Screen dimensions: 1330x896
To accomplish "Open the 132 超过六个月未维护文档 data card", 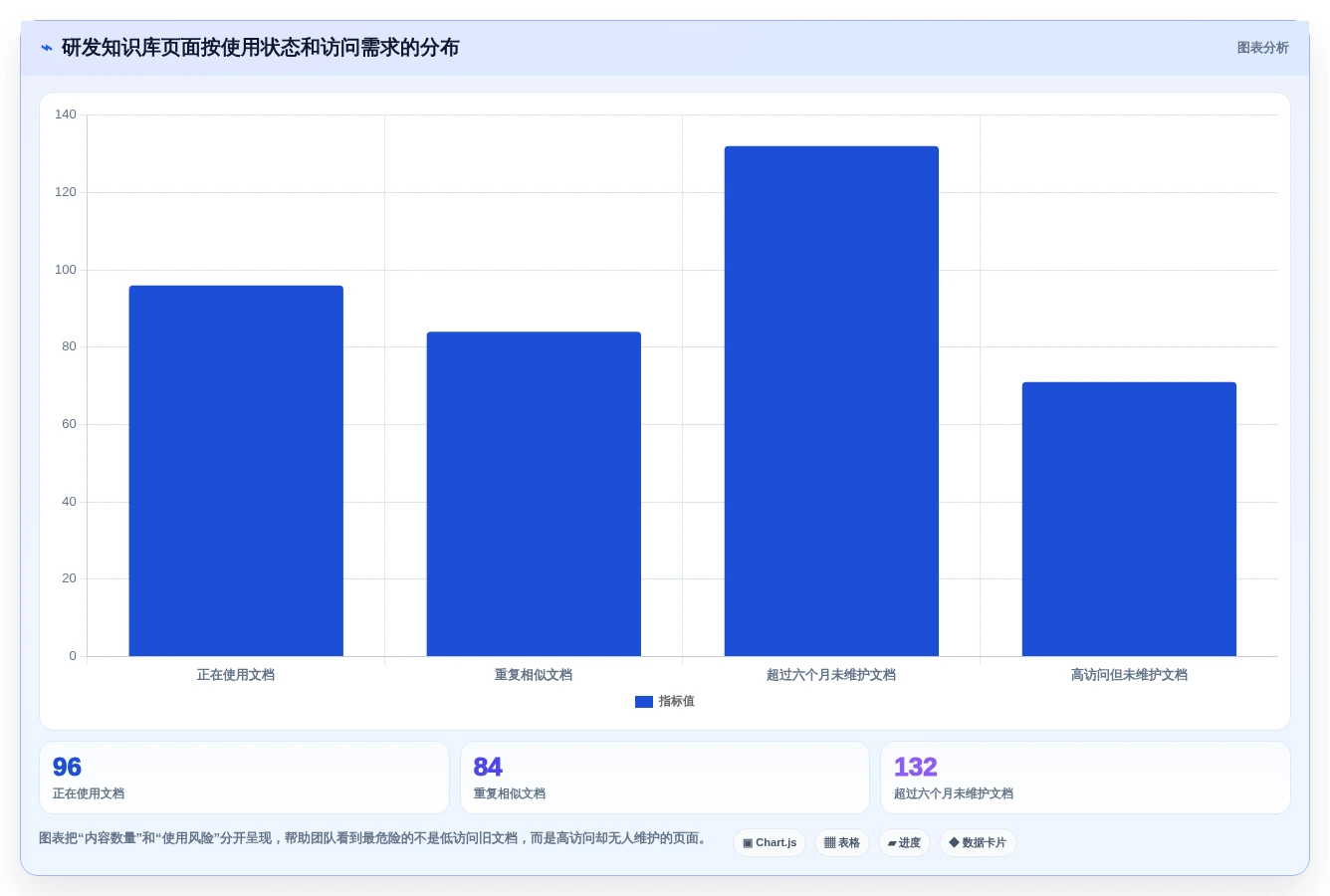I will 1085,778.
